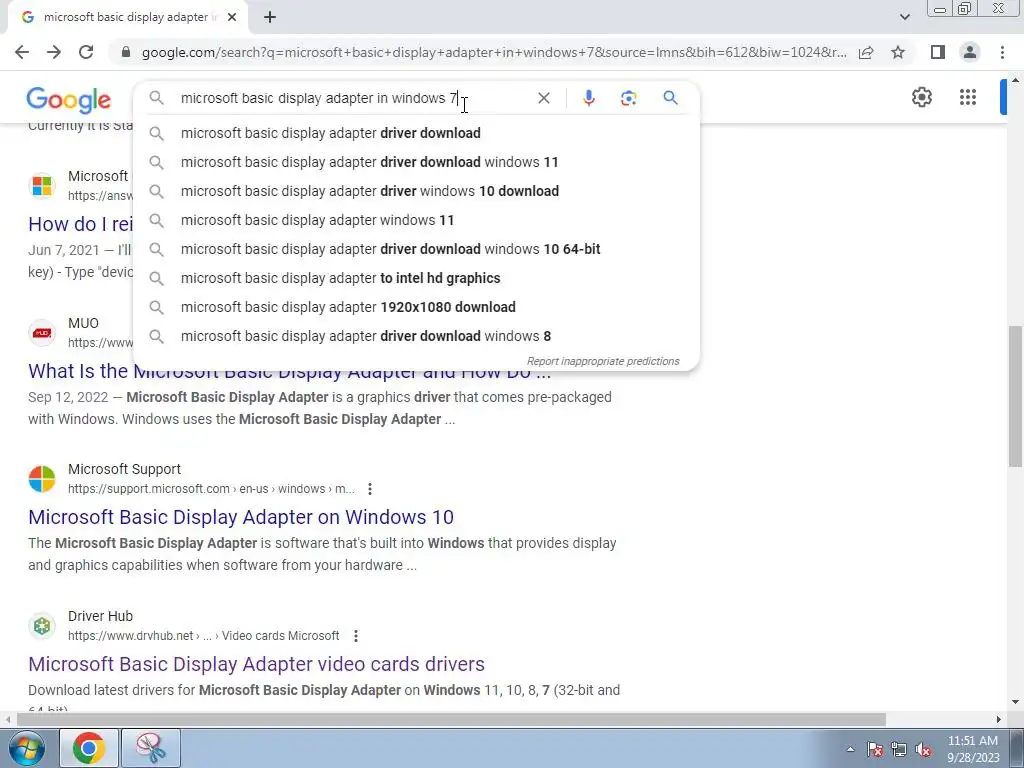Open the tab search dropdown chevron

(x=904, y=17)
